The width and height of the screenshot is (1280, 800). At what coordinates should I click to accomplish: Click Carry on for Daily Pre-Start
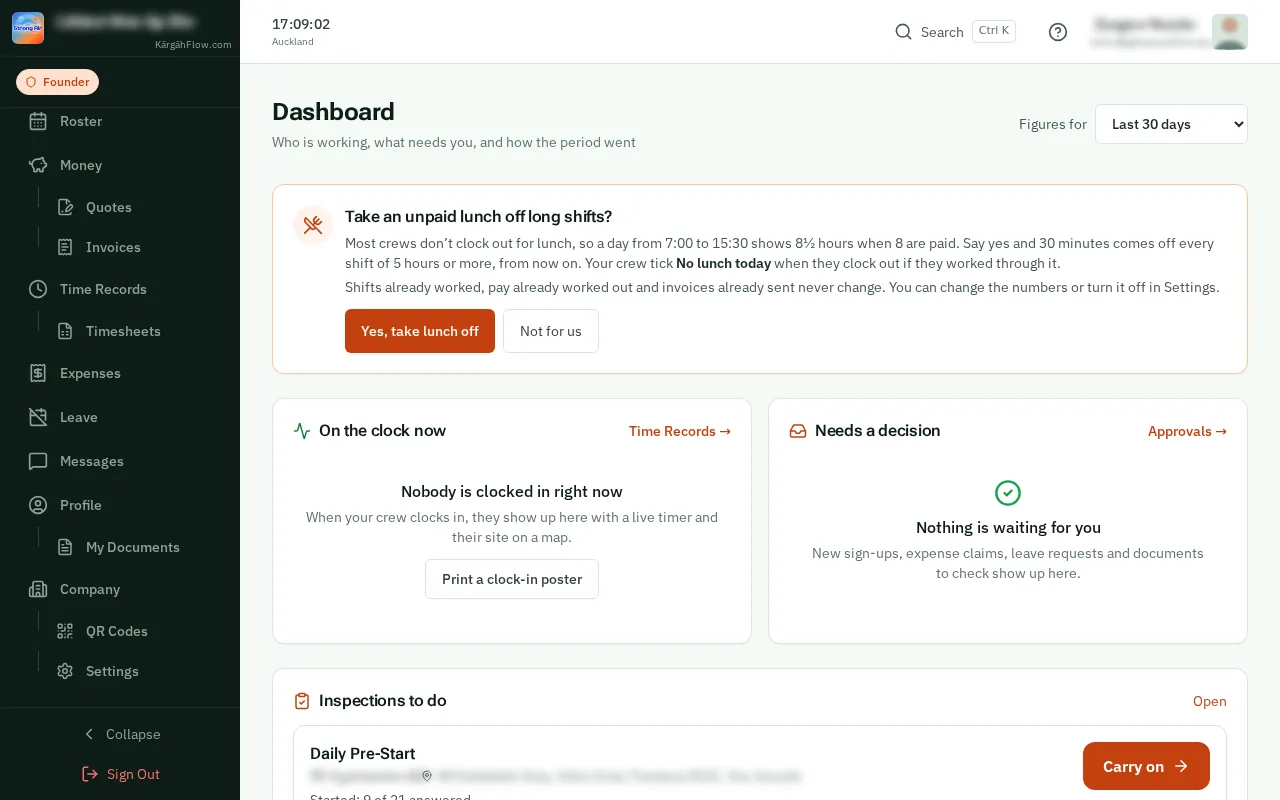click(x=1146, y=766)
